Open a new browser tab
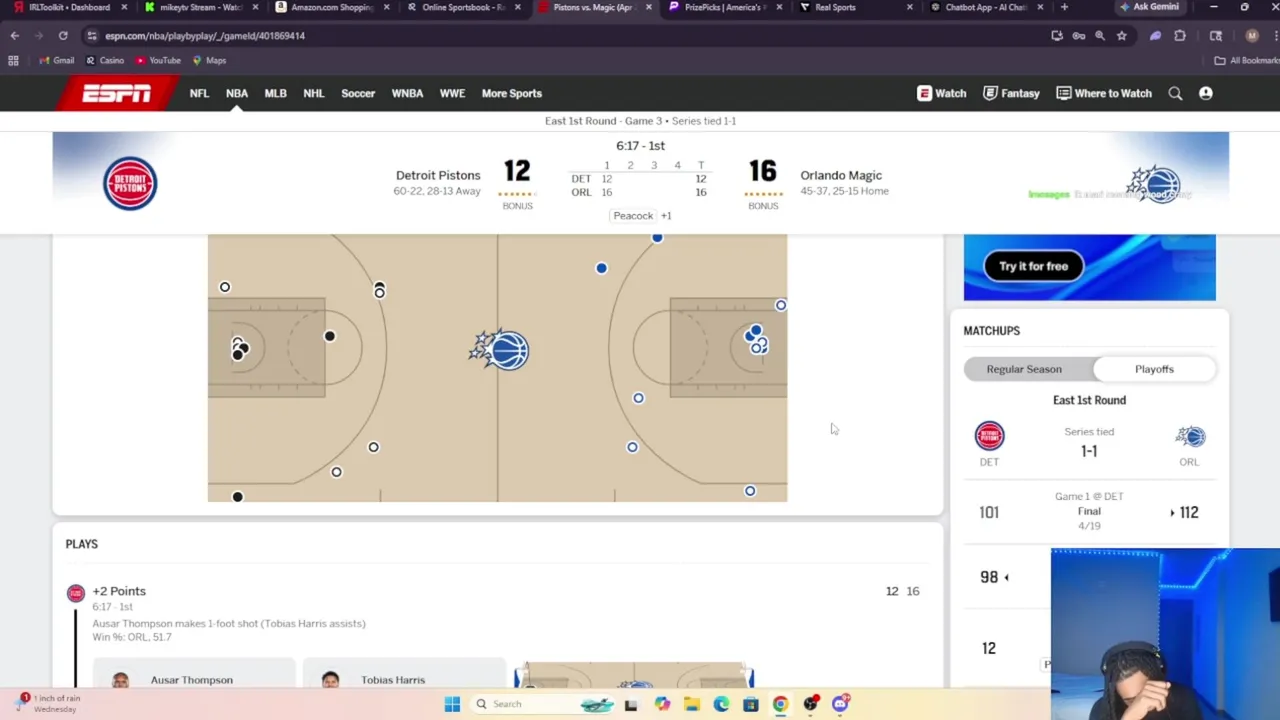 pos(1064,7)
